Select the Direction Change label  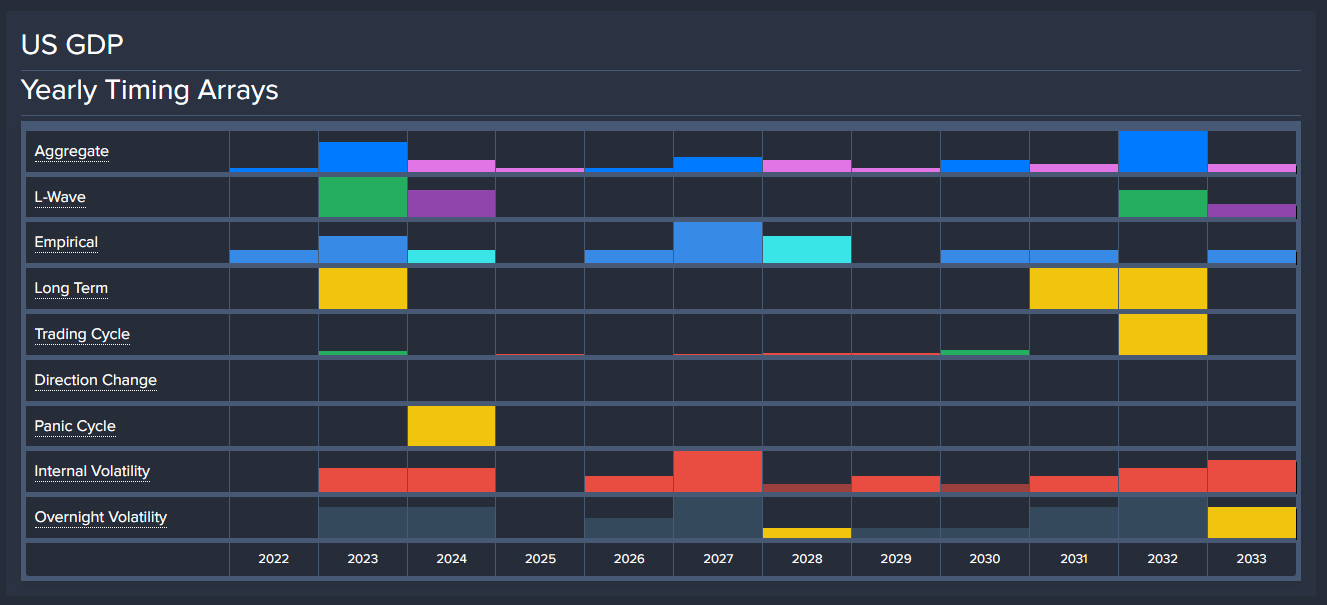[x=95, y=380]
